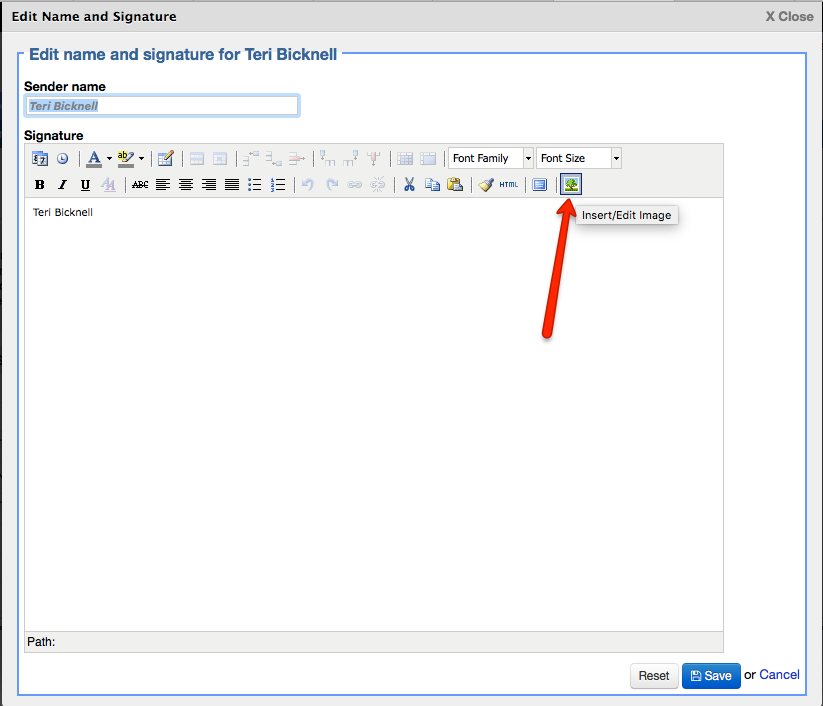Click inside the Sender name field
This screenshot has height=706, width=823.
[161, 105]
